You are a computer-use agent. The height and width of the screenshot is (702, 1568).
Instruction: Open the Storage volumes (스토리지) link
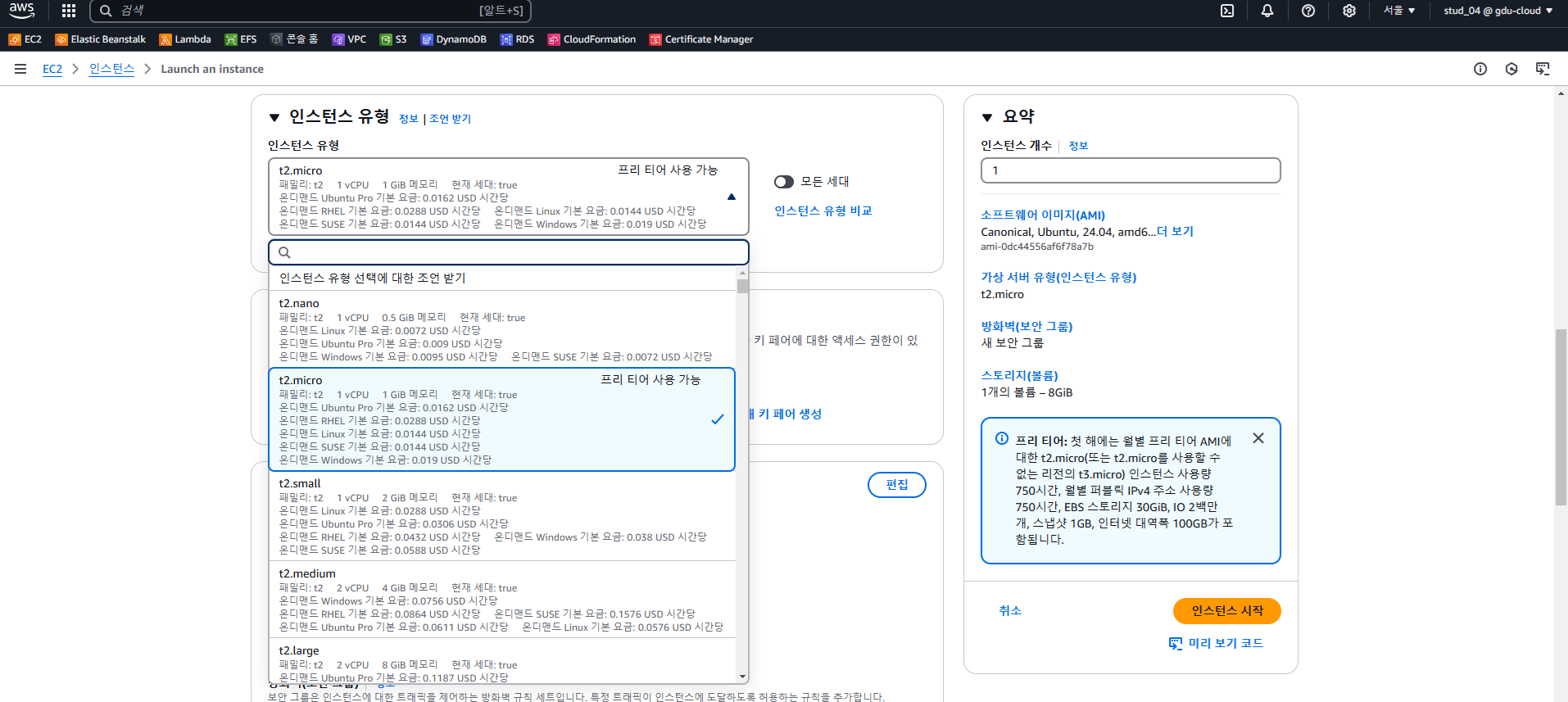point(1020,375)
